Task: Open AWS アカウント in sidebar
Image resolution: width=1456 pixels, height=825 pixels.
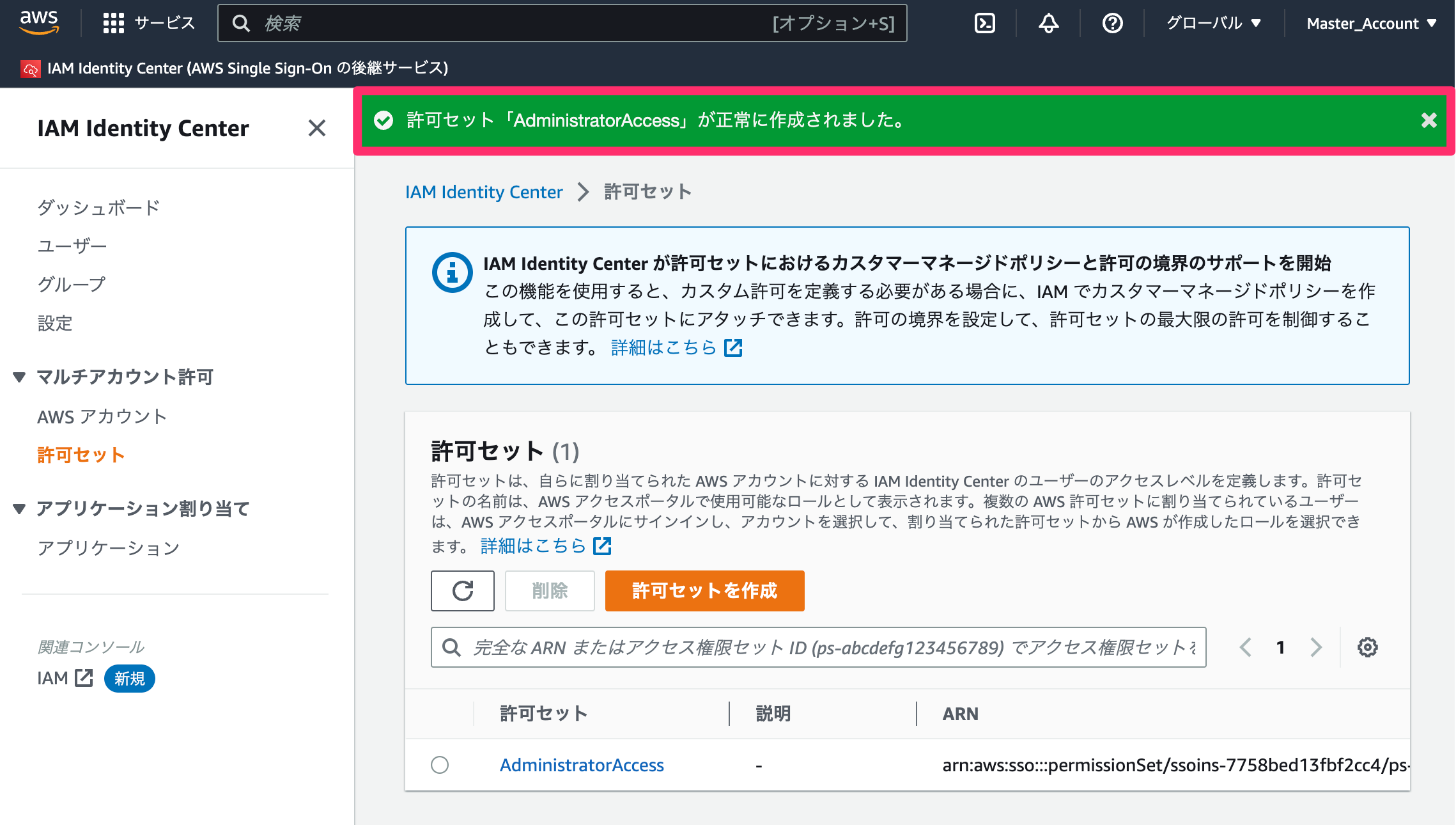Action: [x=102, y=416]
